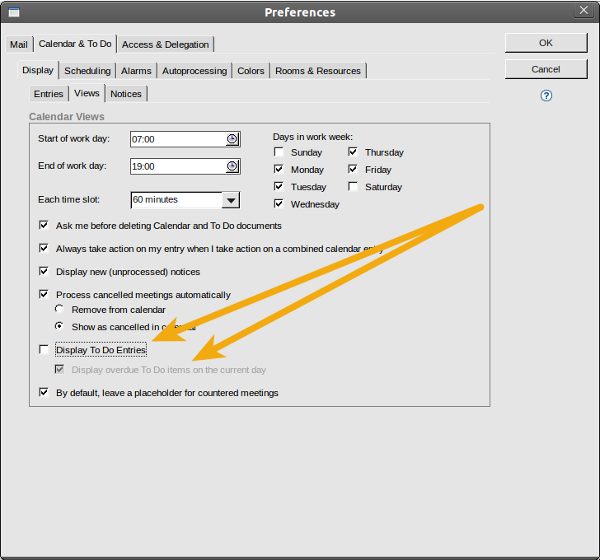Open time picker for End of work day
The image size is (600, 560).
coord(232,167)
